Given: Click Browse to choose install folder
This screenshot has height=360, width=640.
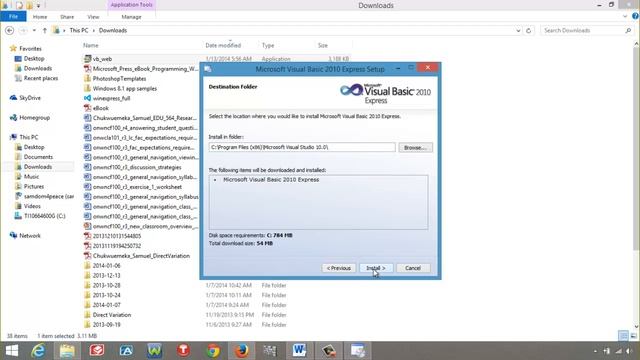Looking at the screenshot, I should [416, 147].
